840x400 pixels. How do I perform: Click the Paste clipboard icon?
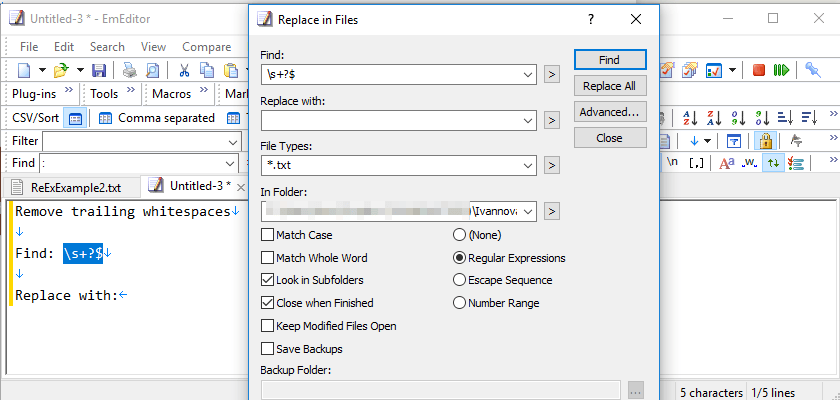(231, 70)
